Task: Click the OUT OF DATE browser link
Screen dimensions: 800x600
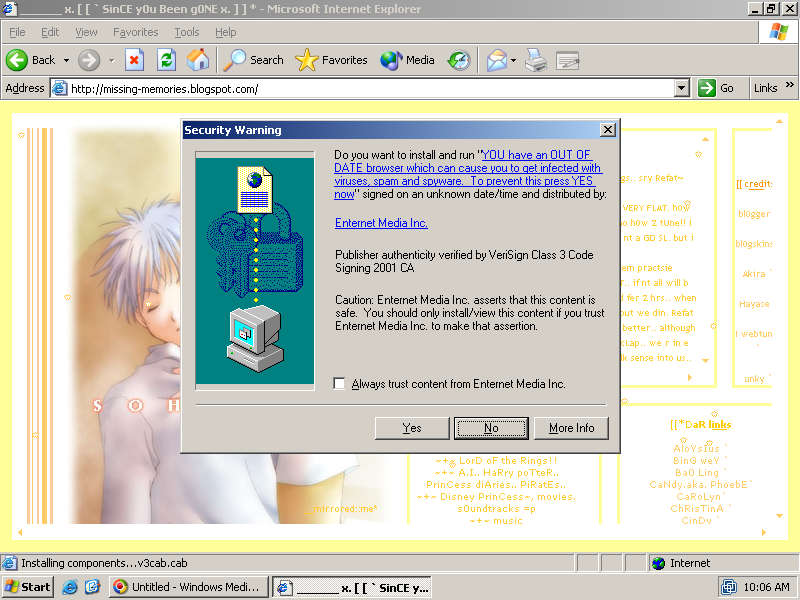Action: pyautogui.click(x=468, y=174)
